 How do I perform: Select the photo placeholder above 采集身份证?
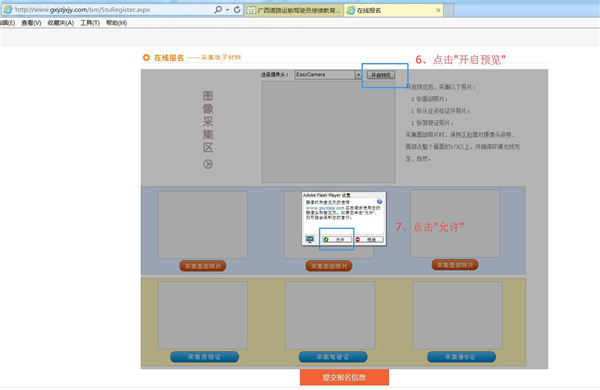457,315
